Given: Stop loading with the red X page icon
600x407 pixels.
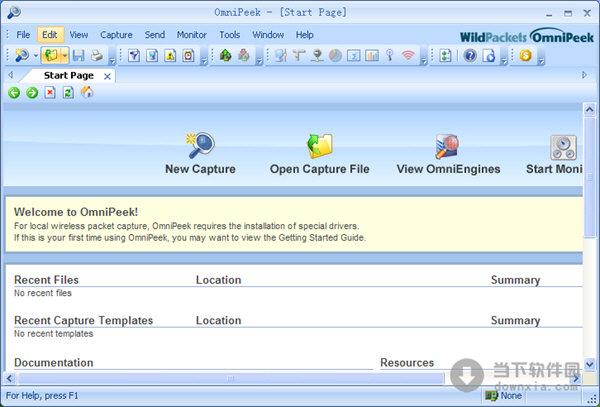Looking at the screenshot, I should point(50,93).
